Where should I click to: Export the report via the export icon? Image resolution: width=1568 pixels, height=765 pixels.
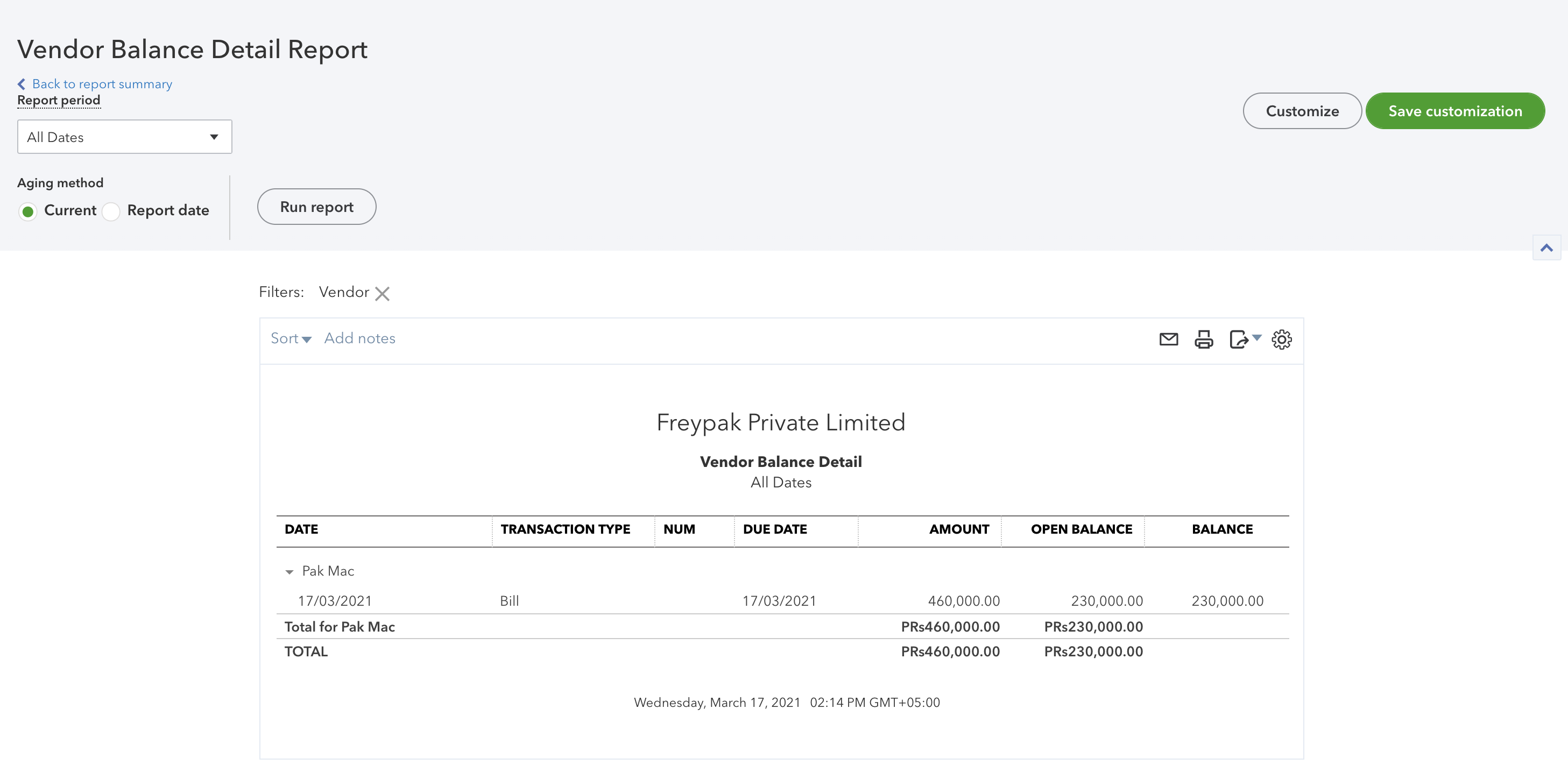1239,339
